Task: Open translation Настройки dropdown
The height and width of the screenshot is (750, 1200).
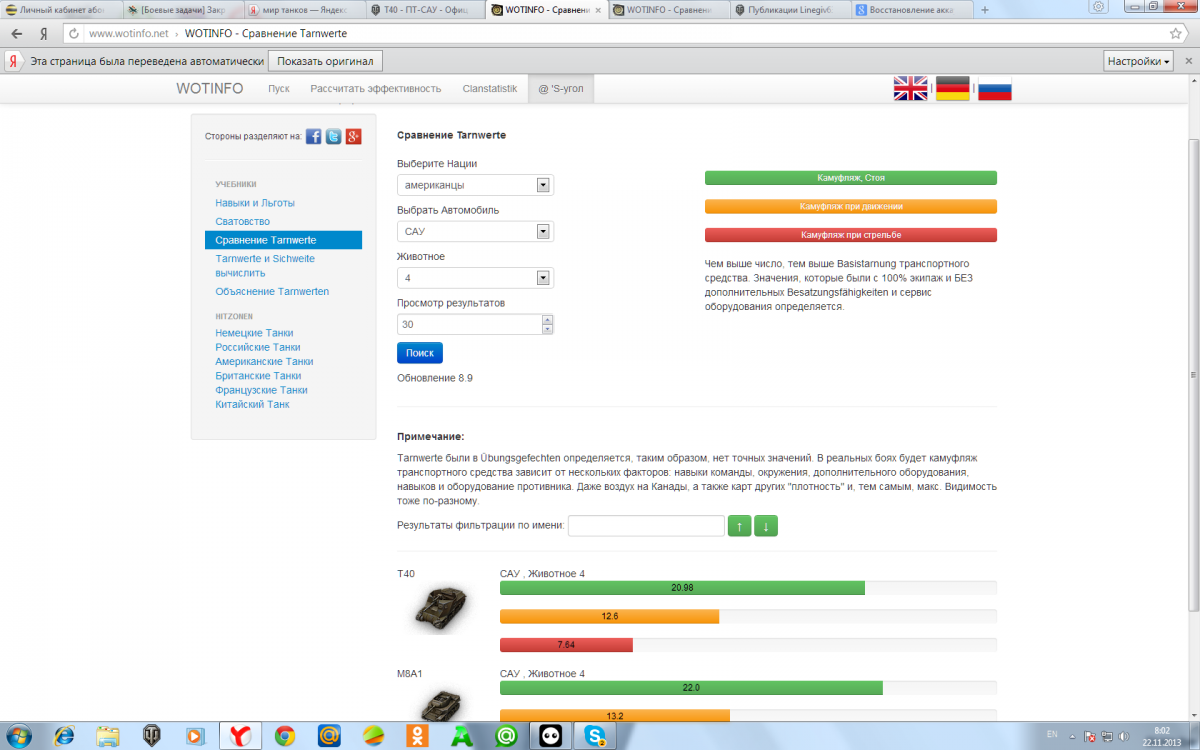Action: pos(1138,61)
